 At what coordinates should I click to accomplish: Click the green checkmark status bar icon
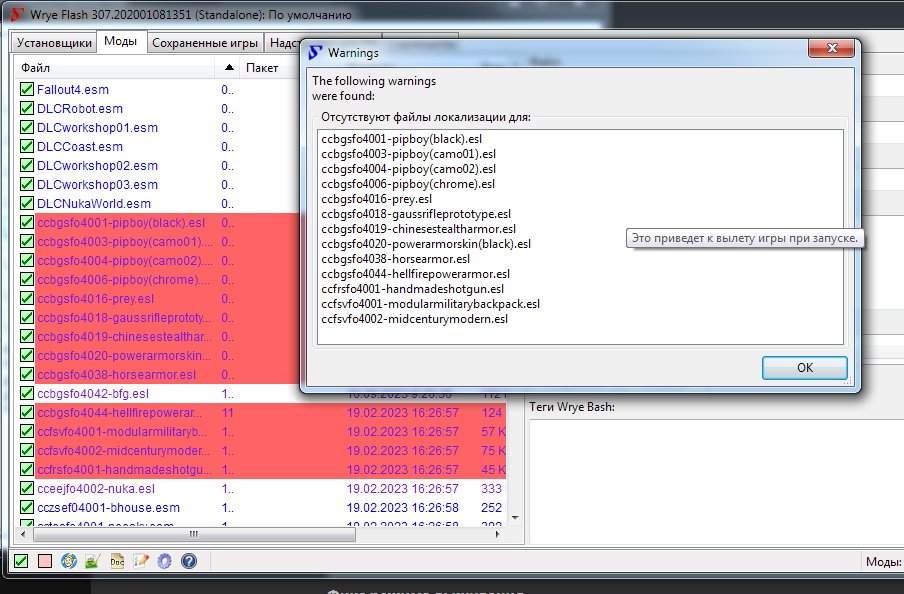pyautogui.click(x=21, y=562)
